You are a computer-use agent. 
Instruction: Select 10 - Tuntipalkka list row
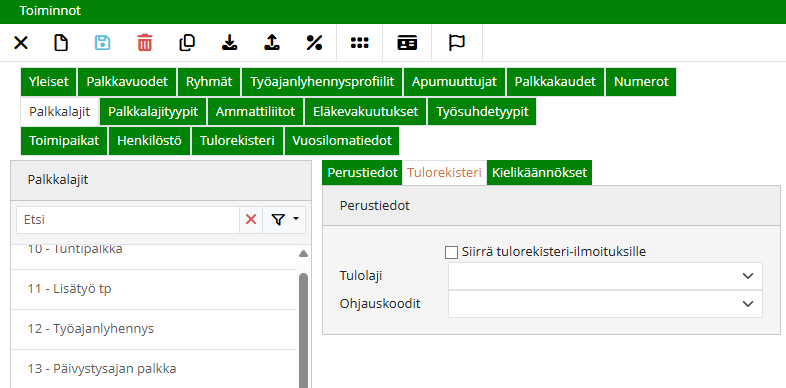tap(153, 257)
